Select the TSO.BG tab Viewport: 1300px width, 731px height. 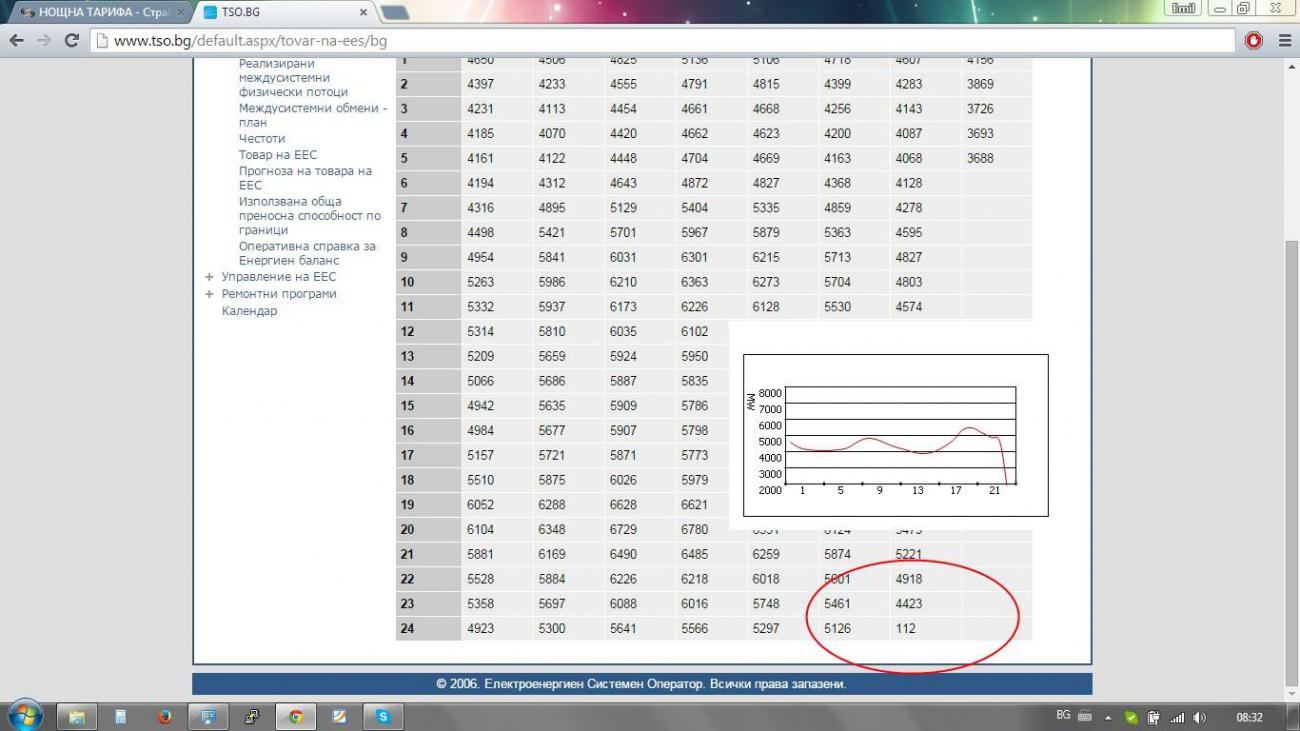coord(283,12)
